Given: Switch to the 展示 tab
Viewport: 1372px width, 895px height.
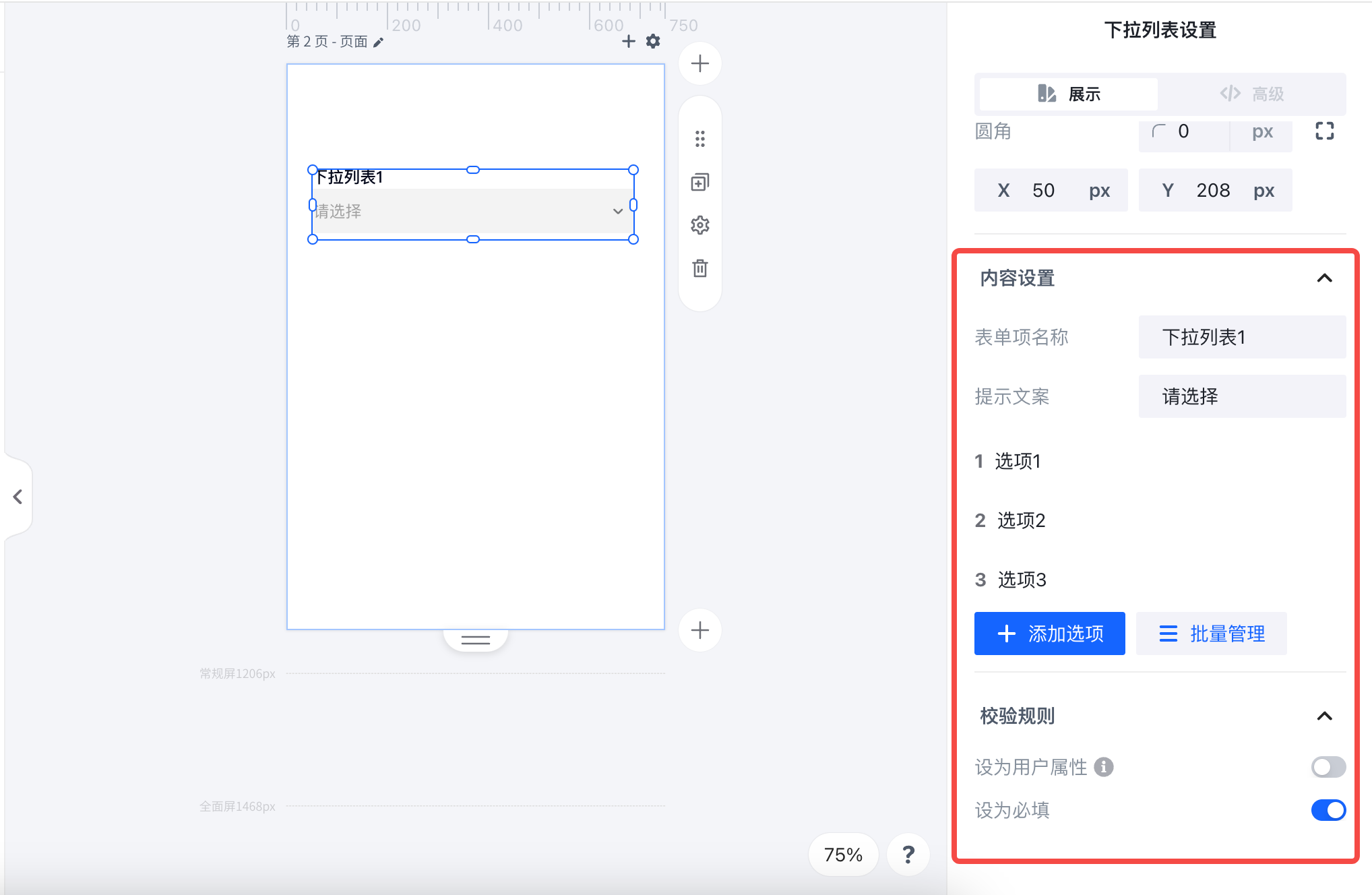Looking at the screenshot, I should click(x=1069, y=94).
